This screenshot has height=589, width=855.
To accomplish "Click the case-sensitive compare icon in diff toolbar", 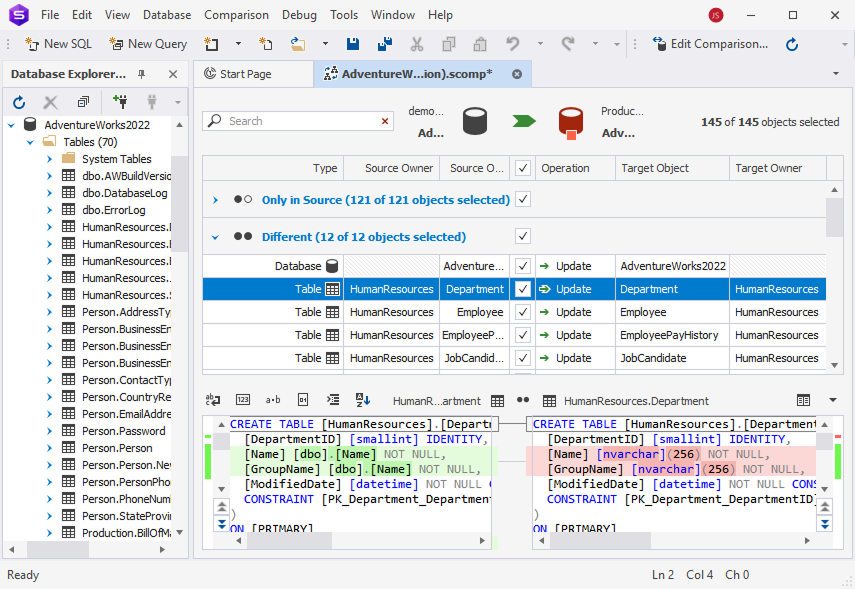I will click(272, 399).
